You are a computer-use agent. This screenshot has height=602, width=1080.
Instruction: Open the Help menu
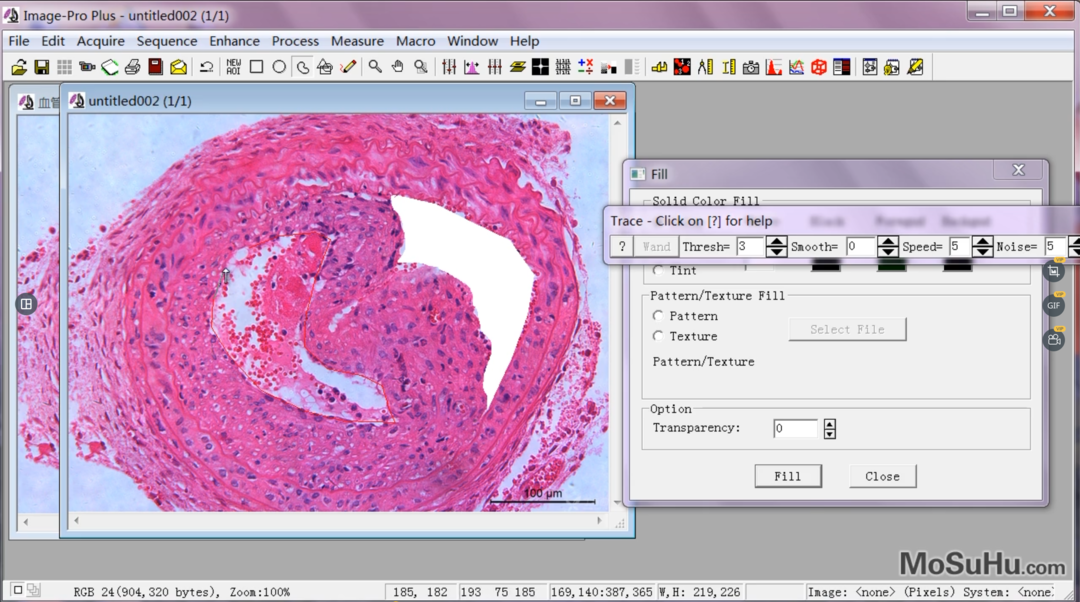pyautogui.click(x=524, y=41)
